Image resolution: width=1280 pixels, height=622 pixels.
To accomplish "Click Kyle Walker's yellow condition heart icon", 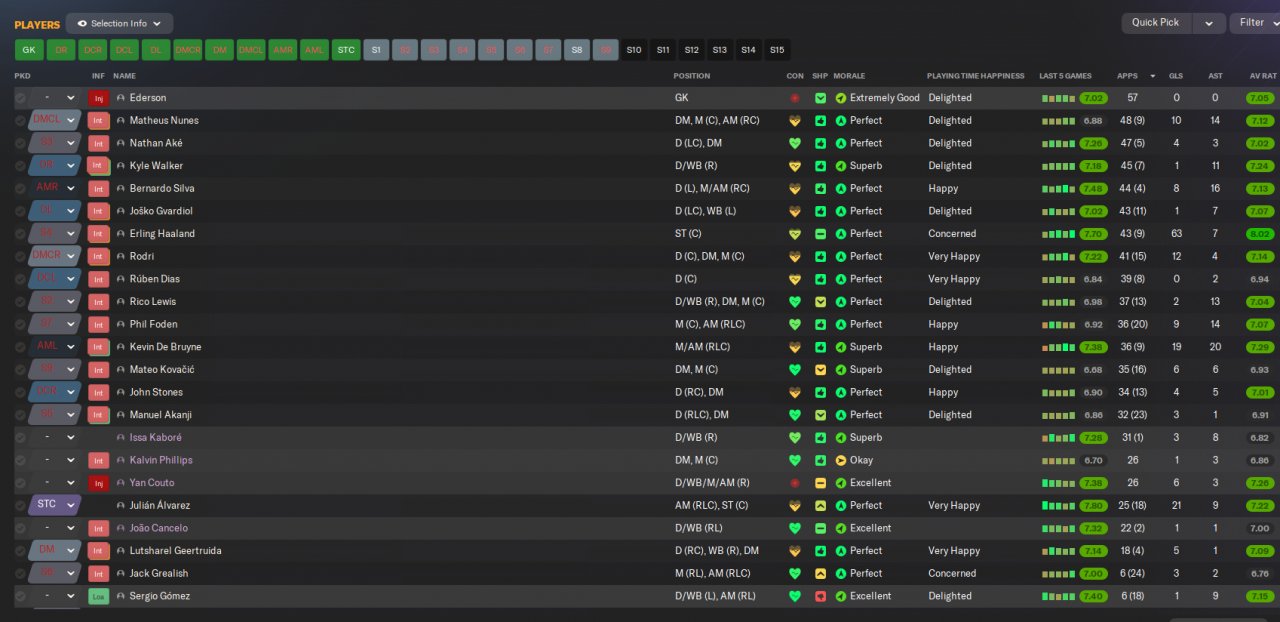I will pos(795,166).
